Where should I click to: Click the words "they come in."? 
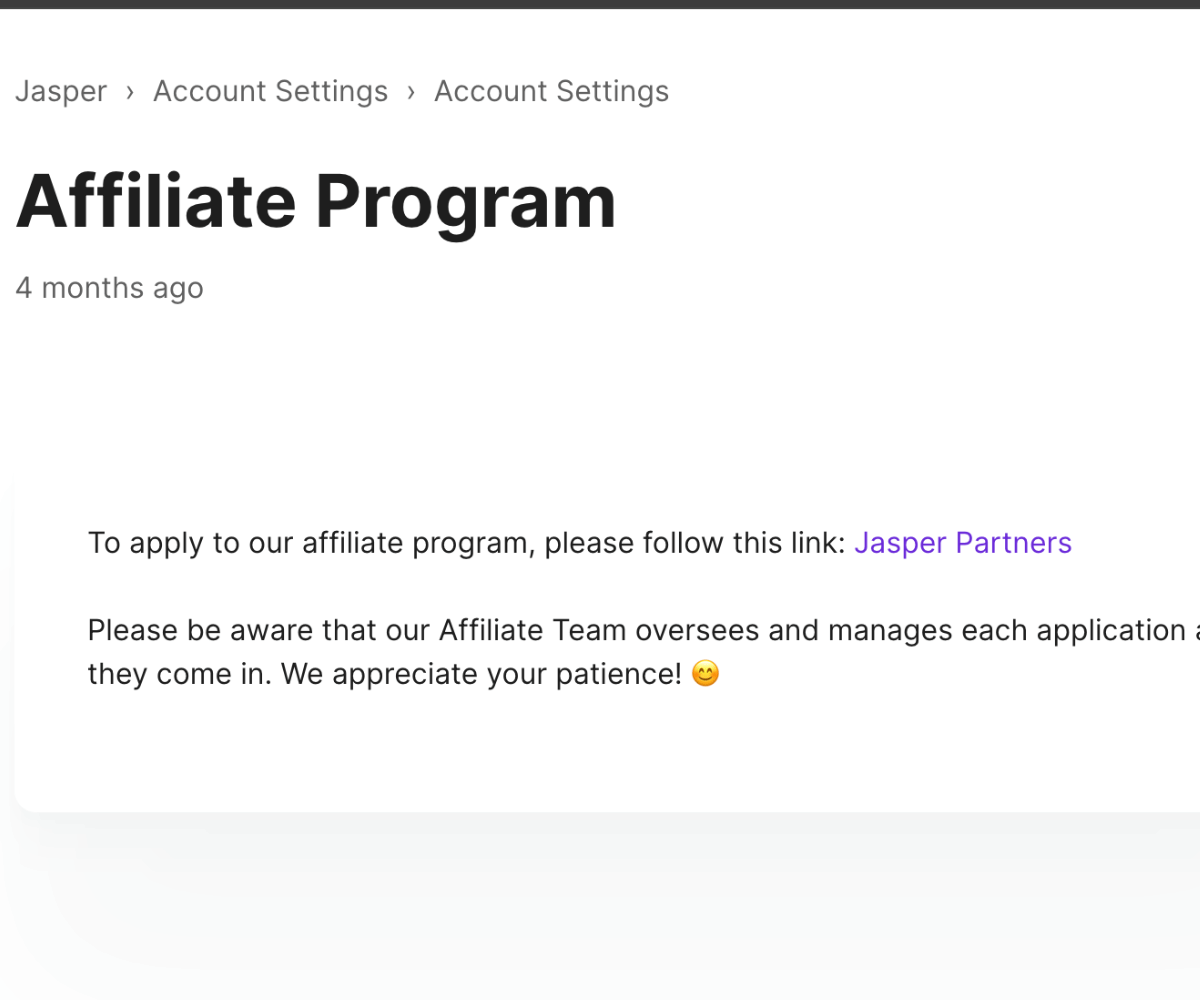180,674
